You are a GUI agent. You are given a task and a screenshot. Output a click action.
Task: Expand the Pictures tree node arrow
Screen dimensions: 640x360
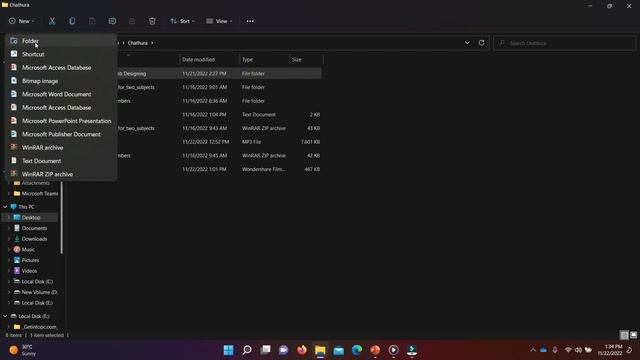(x=9, y=260)
